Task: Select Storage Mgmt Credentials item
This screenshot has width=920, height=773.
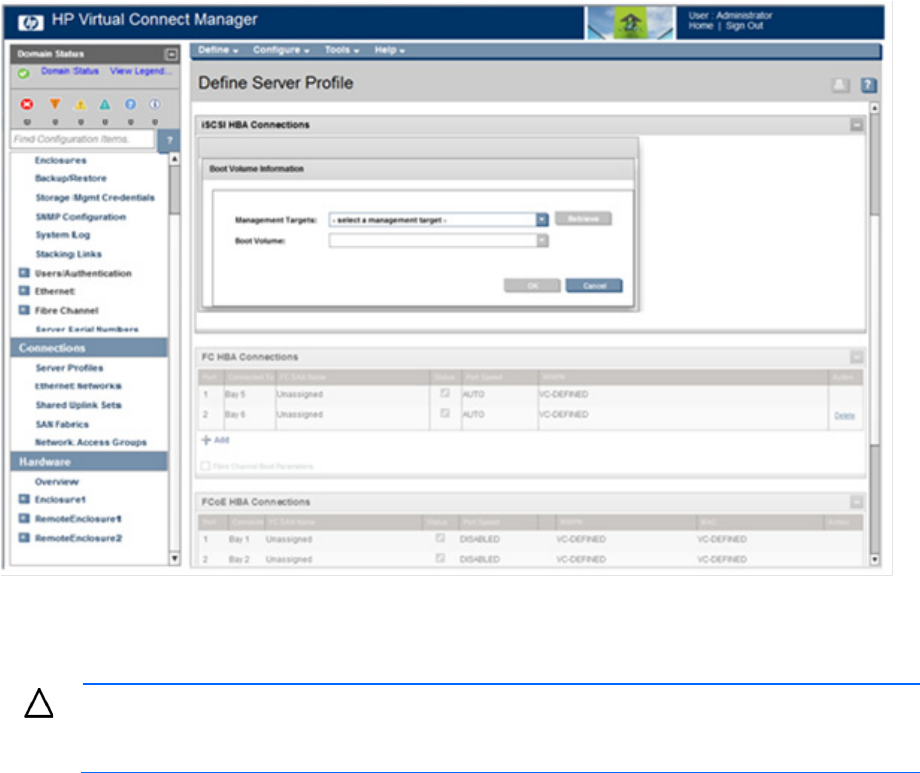Action: [94, 198]
